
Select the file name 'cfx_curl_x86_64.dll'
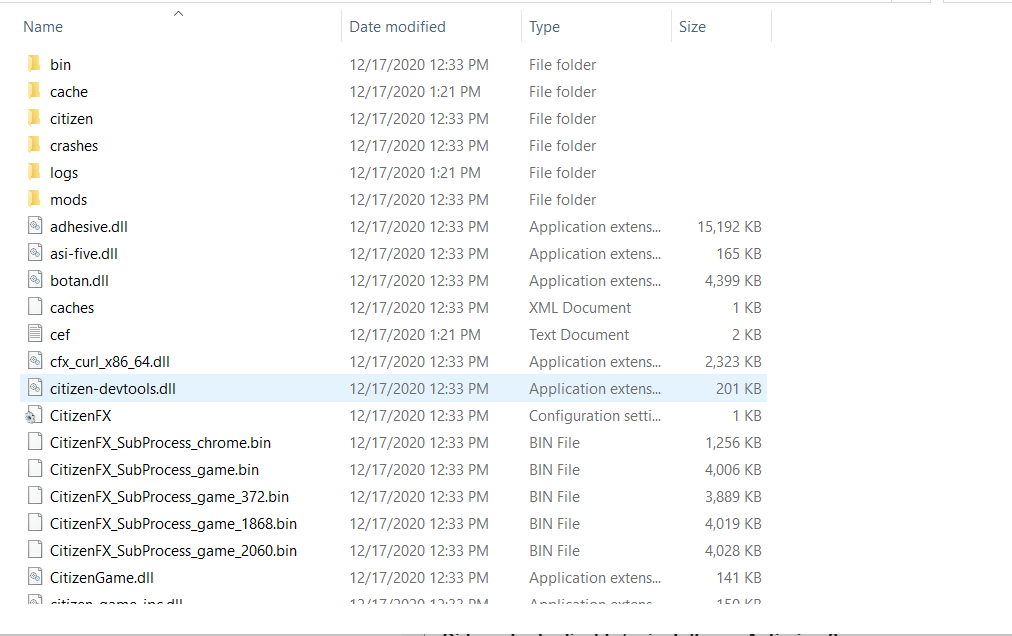110,362
